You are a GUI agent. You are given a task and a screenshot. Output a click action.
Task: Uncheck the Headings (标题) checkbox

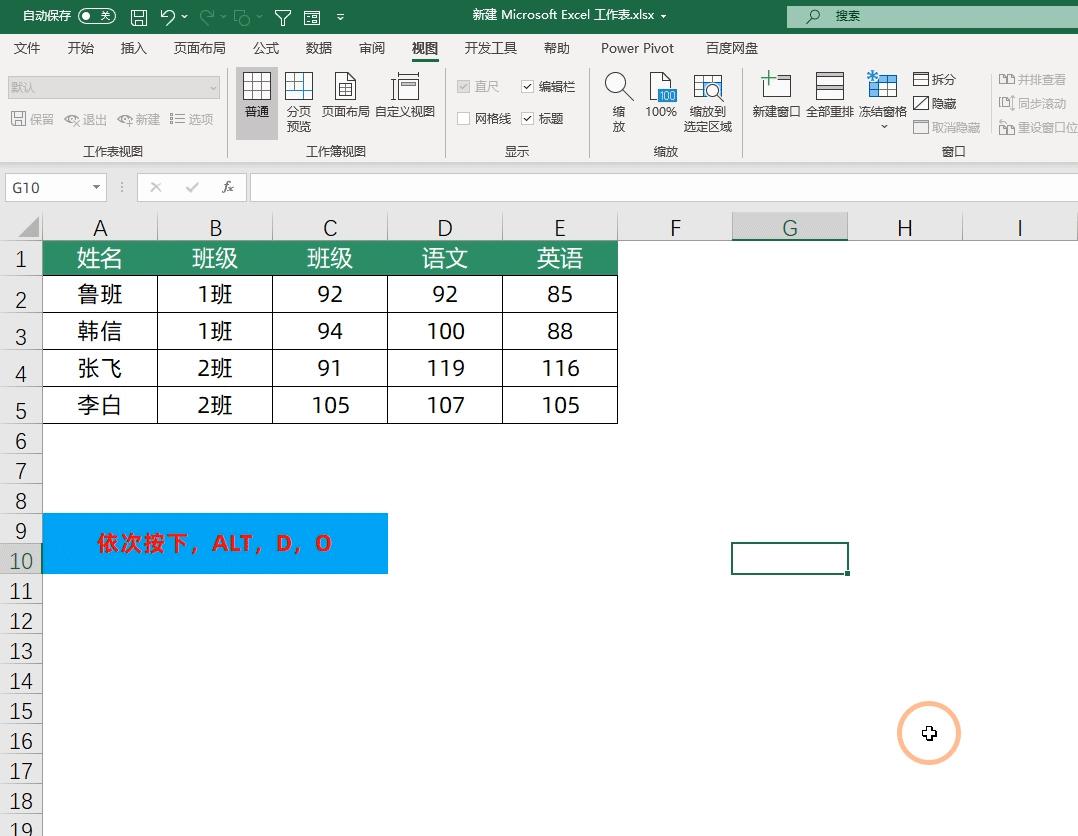(528, 119)
